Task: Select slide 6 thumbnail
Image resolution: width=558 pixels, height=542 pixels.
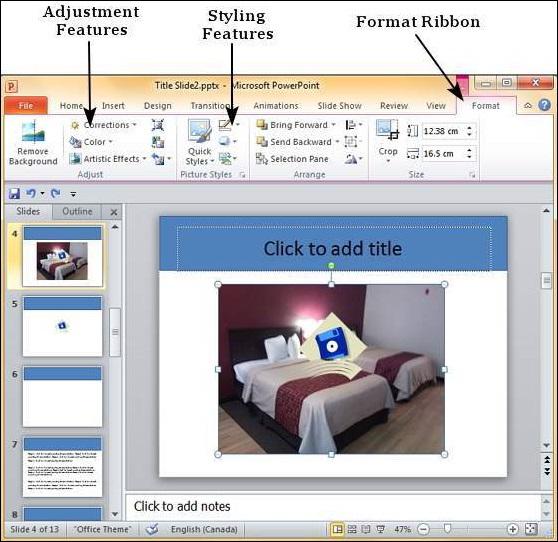Action: (62, 396)
